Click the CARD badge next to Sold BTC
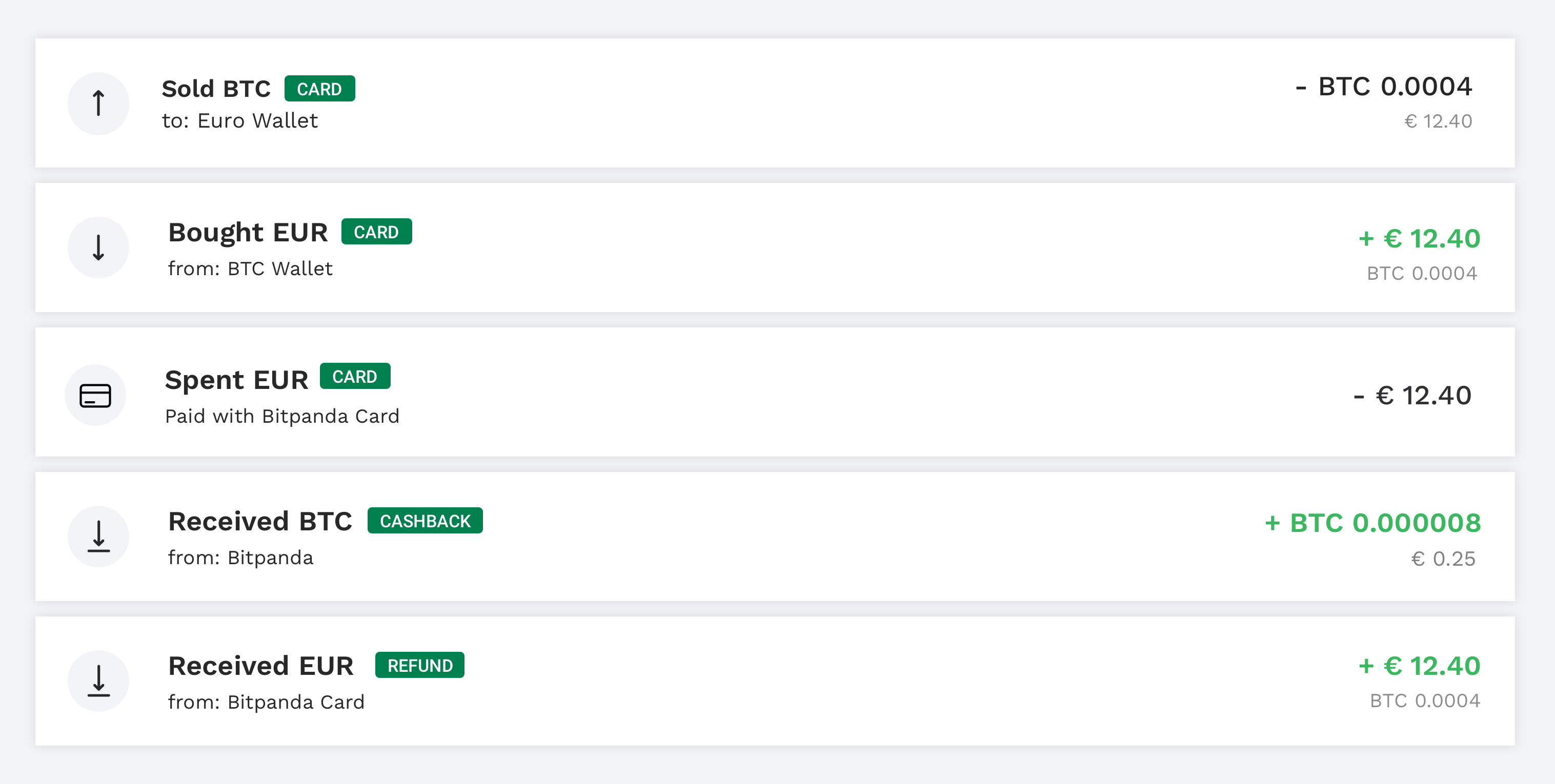1555x784 pixels. tap(319, 88)
